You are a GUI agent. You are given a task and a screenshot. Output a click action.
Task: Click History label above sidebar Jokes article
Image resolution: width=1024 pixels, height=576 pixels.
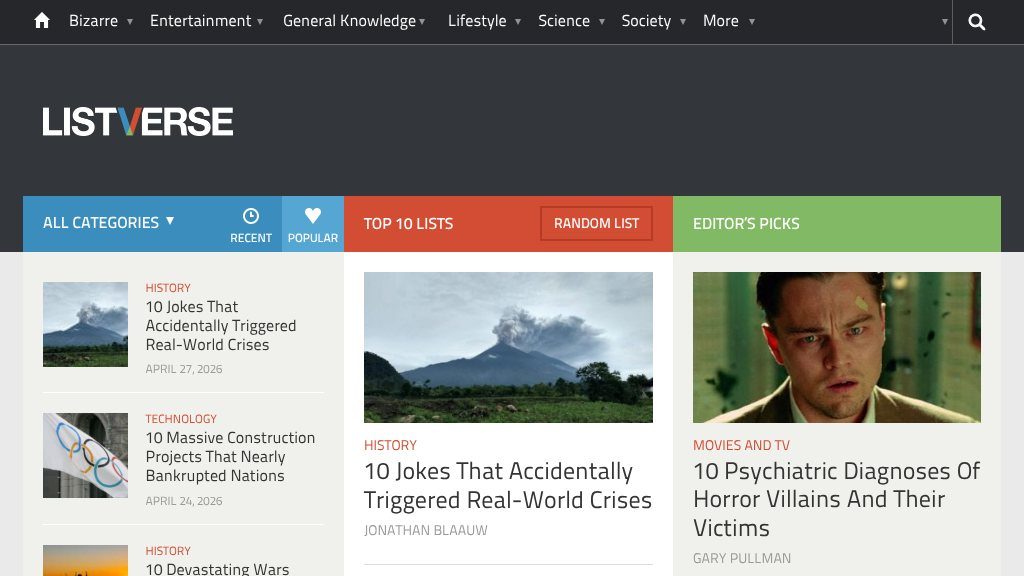168,288
